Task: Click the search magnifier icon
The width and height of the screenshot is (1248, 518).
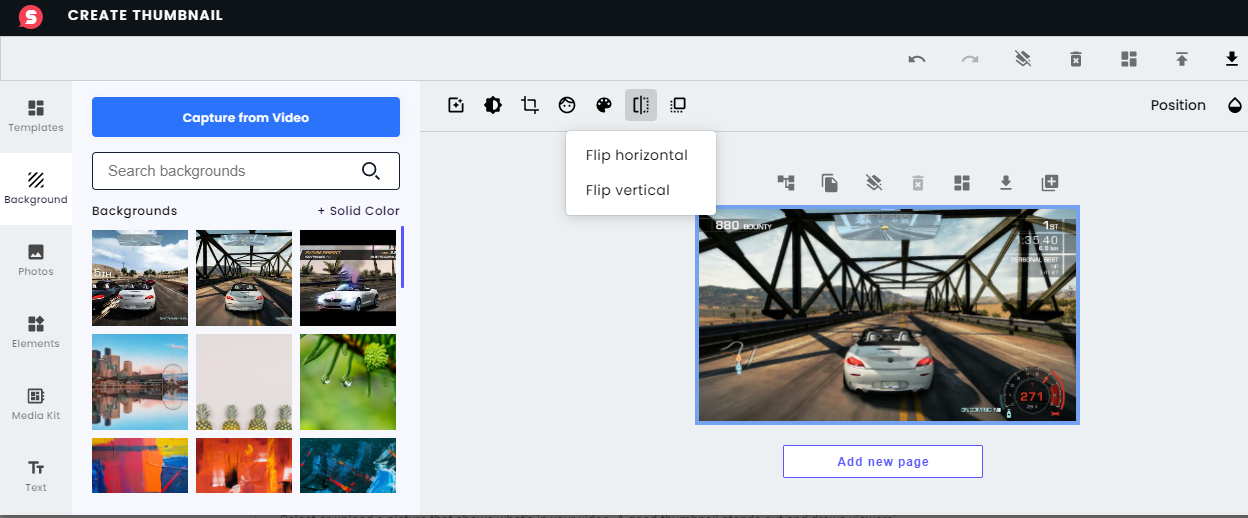Action: 371,171
